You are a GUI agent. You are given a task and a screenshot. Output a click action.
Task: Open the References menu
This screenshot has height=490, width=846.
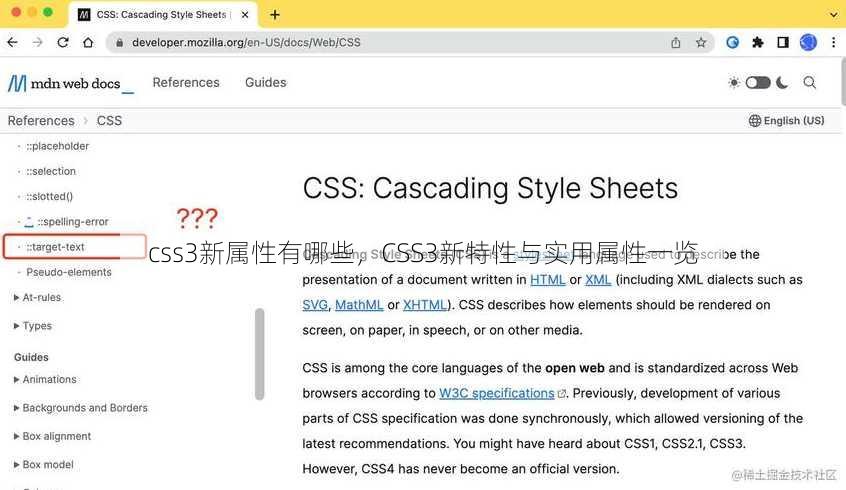186,83
